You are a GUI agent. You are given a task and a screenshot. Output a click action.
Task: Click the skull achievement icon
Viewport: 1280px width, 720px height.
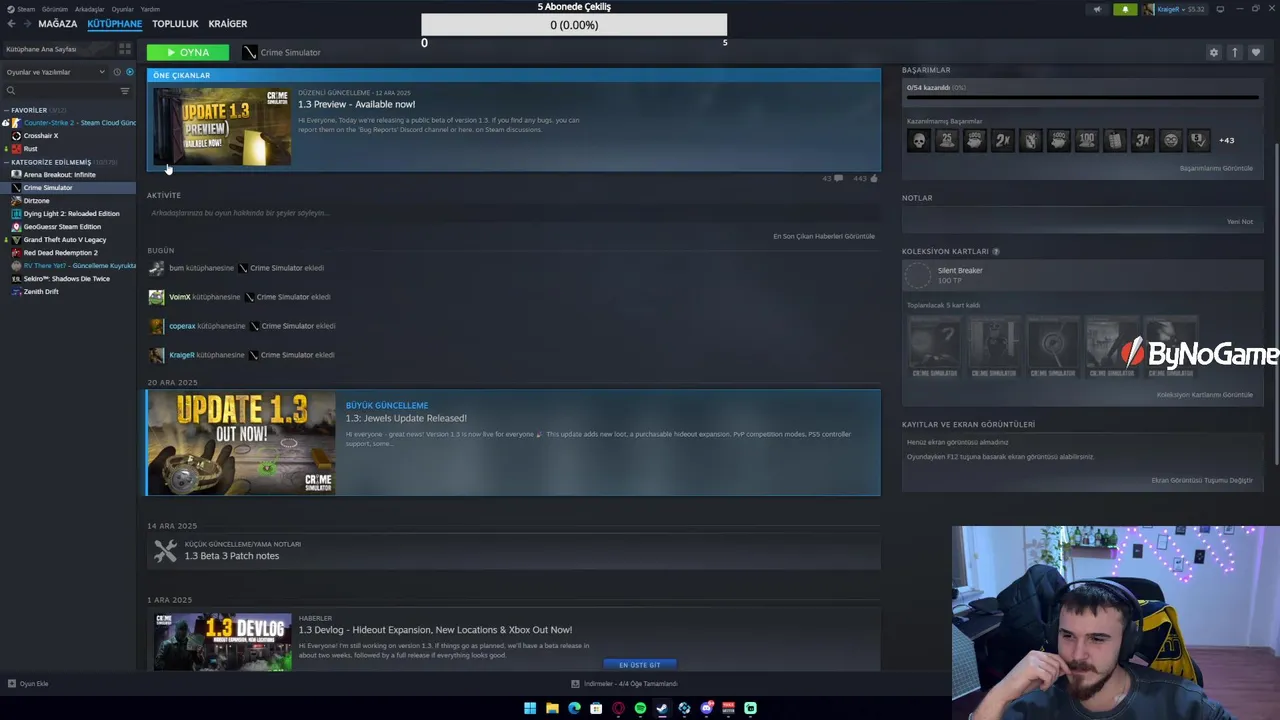coord(919,140)
